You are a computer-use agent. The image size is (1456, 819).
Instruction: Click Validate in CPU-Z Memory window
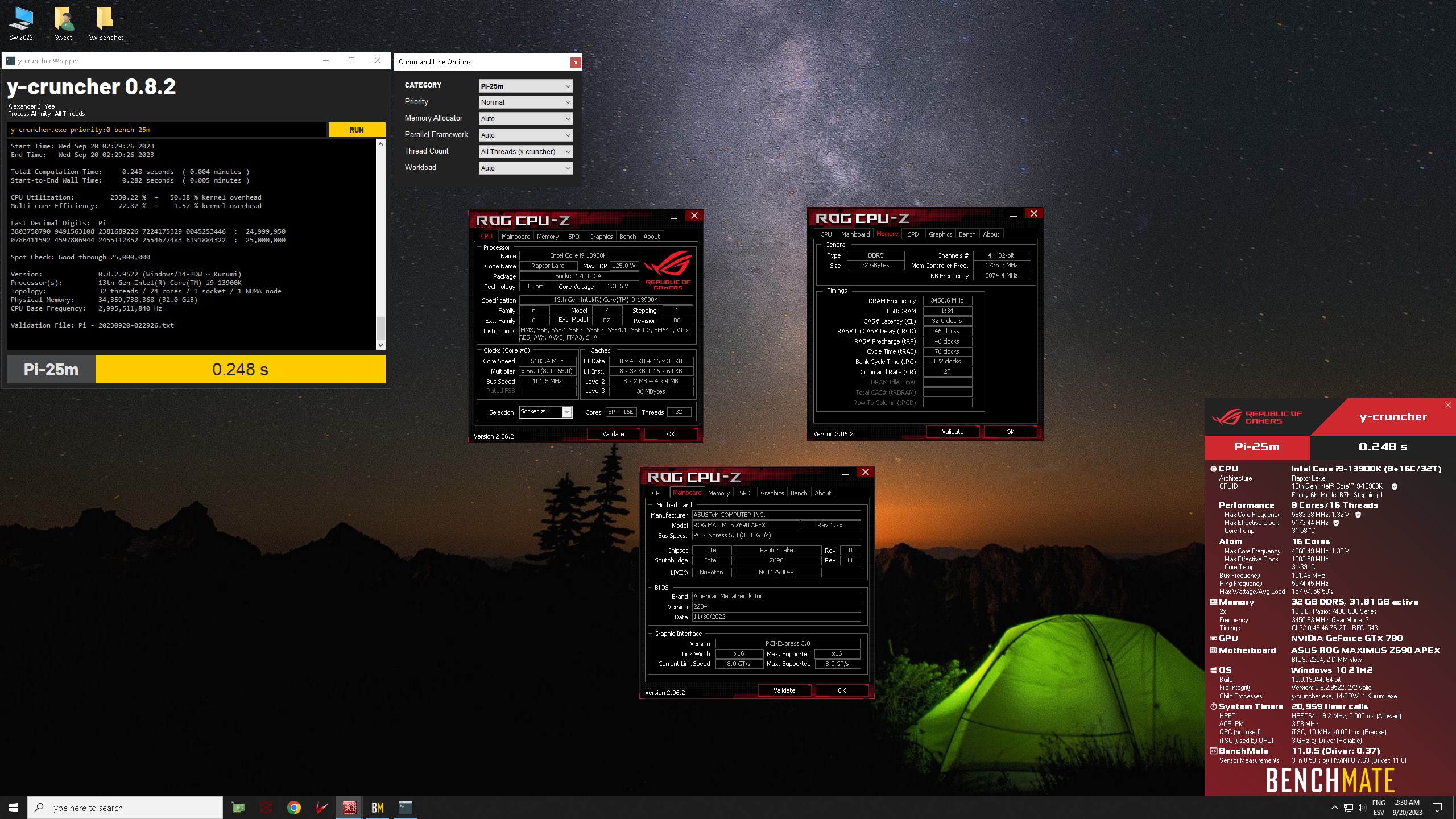pos(953,432)
